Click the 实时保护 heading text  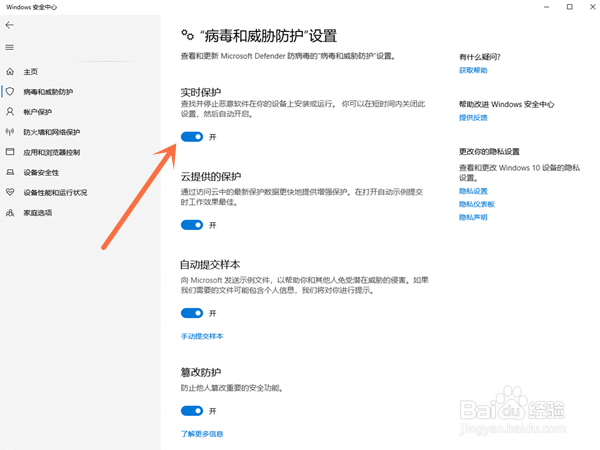click(201, 92)
